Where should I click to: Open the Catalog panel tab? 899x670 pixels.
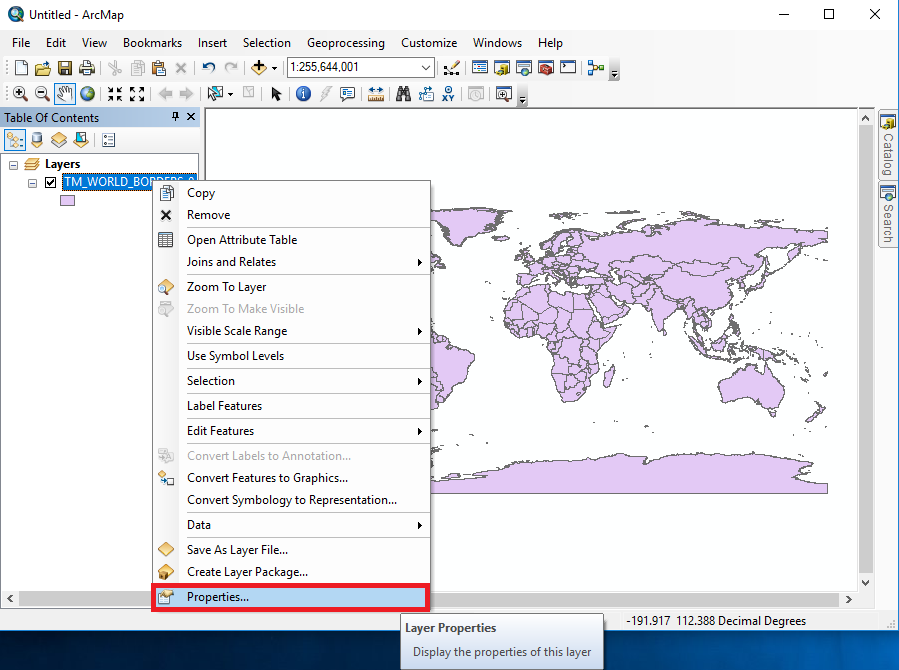point(886,140)
